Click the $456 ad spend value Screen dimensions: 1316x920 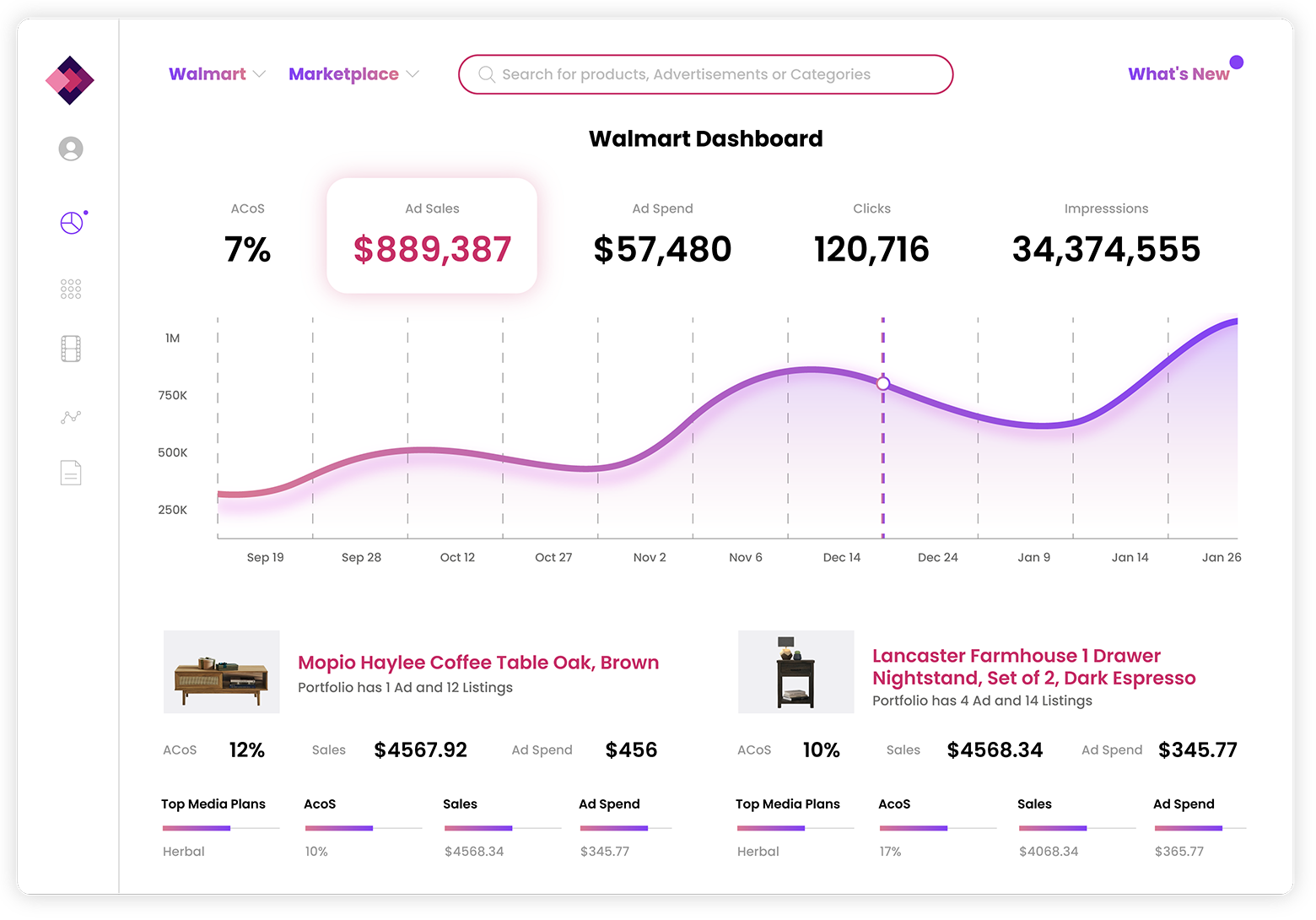click(x=631, y=750)
